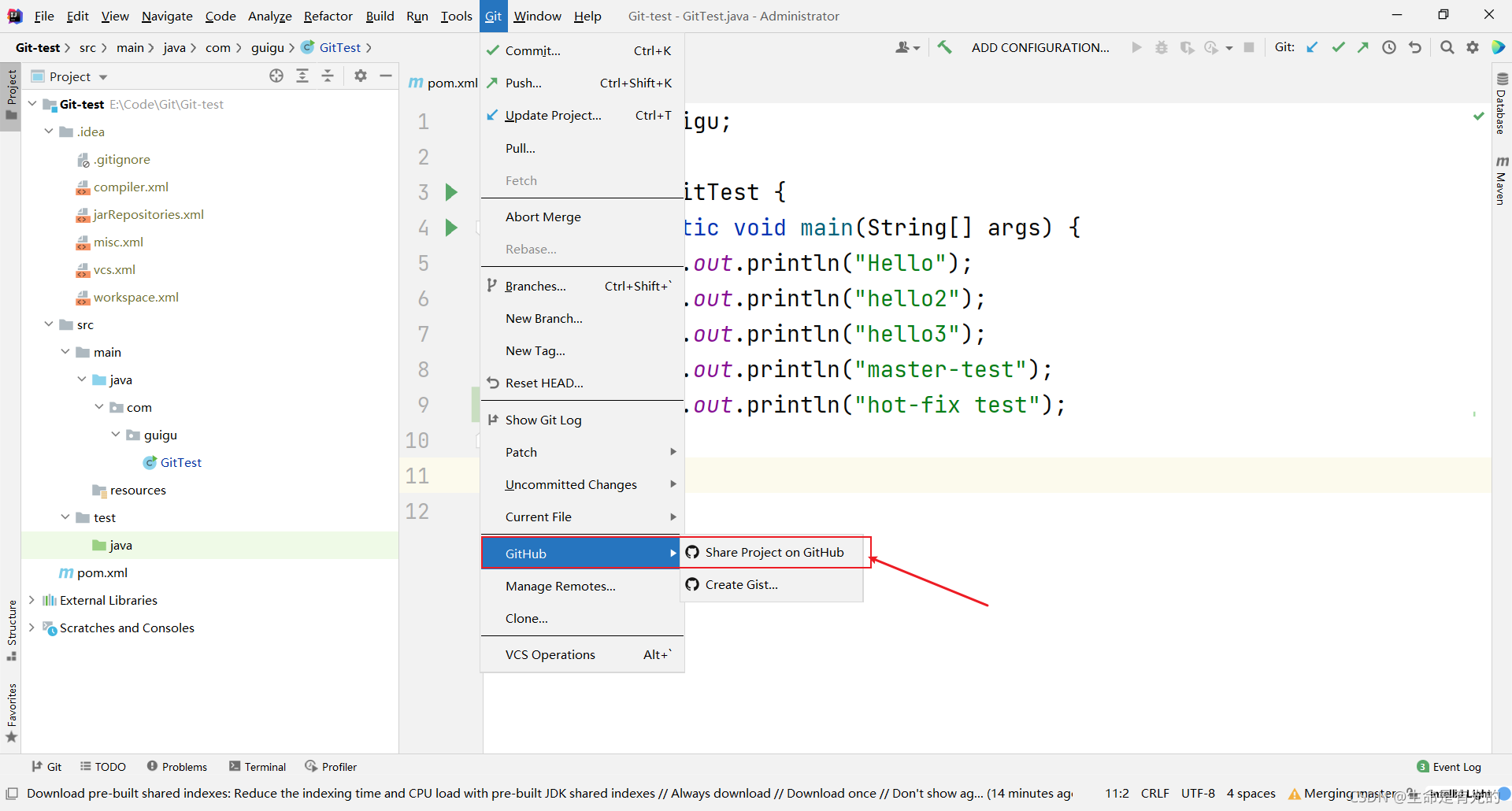Click the CRLF line separator status
The image size is (1512, 811).
(1154, 794)
